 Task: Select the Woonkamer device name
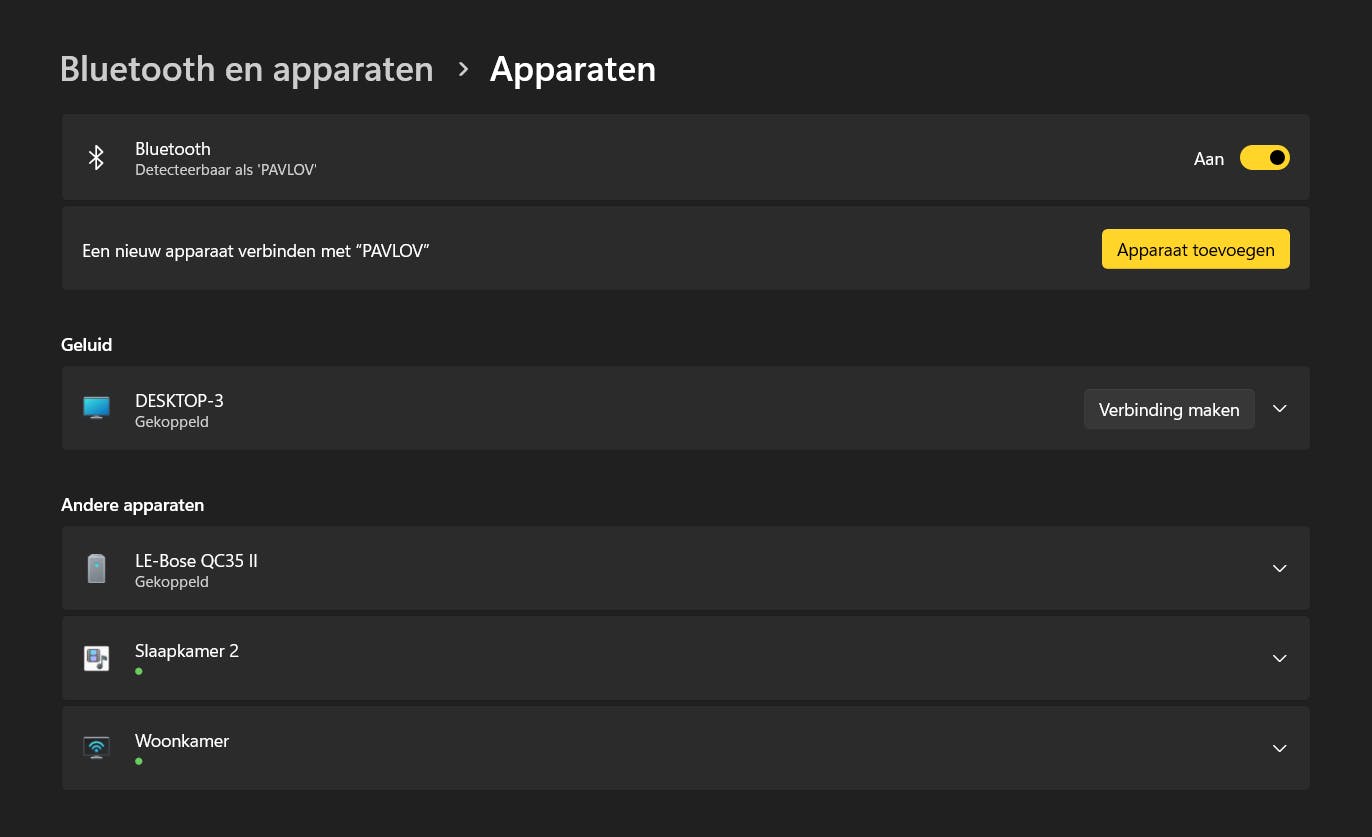coord(182,740)
